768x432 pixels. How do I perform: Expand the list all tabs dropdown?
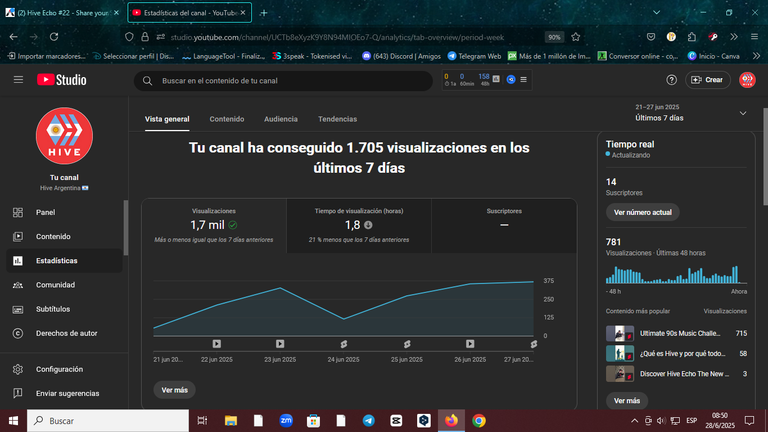coord(656,13)
